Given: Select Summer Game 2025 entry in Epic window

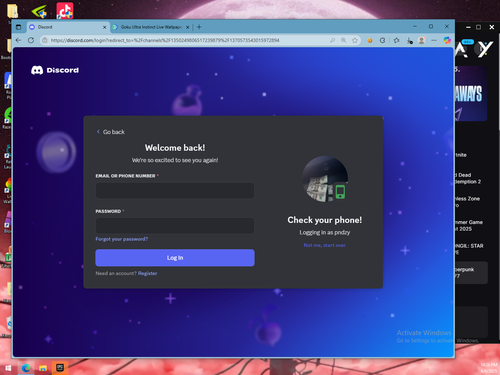Looking at the screenshot, I should point(469,226).
